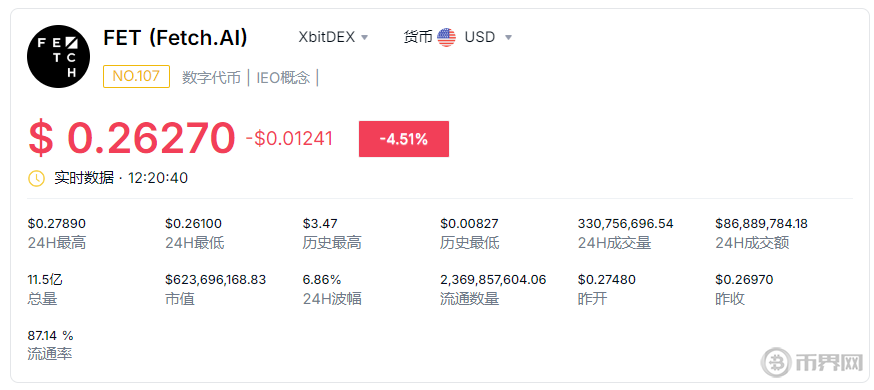Click the 流通数量 circulating supply value
This screenshot has height=390, width=874.
click(x=493, y=280)
